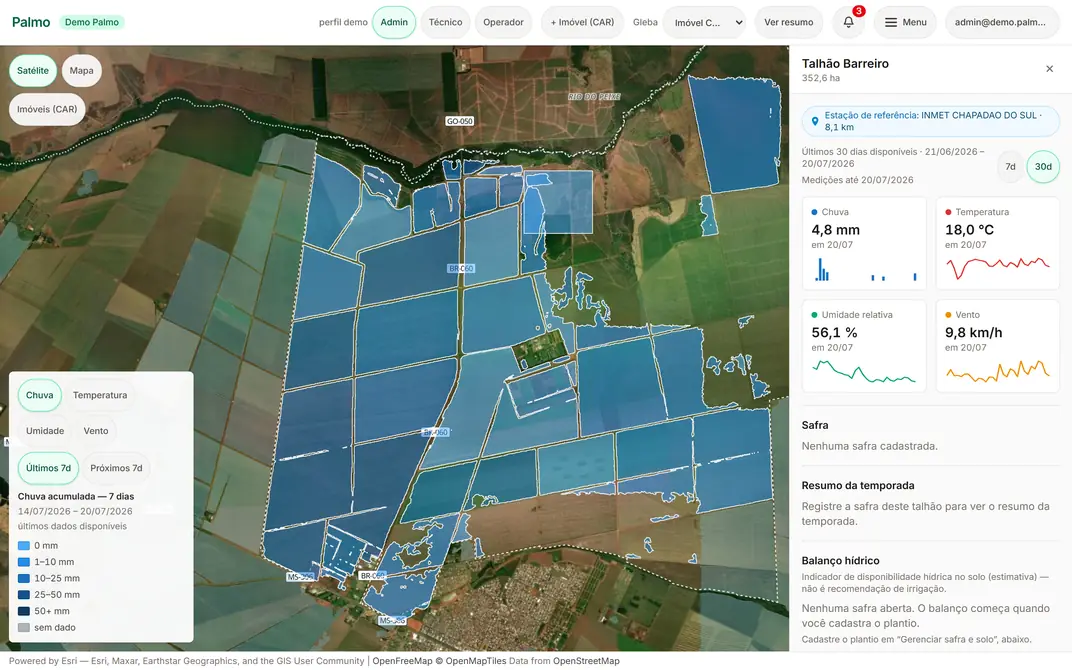Close the Talhão Barreiro panel

click(x=1049, y=68)
